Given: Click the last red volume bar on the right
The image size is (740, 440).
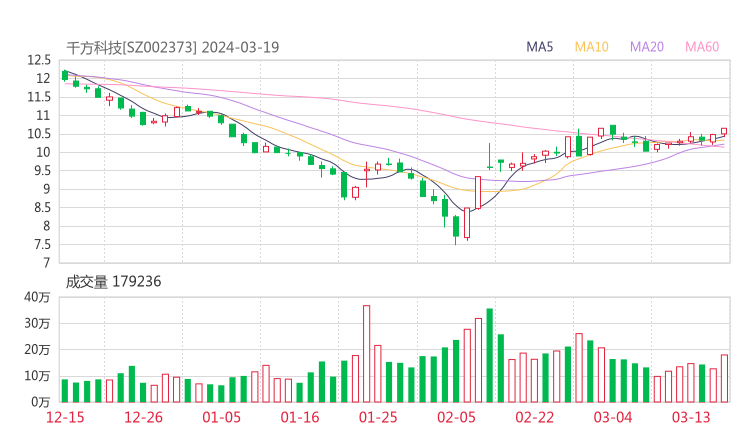Looking at the screenshot, I should click(724, 379).
